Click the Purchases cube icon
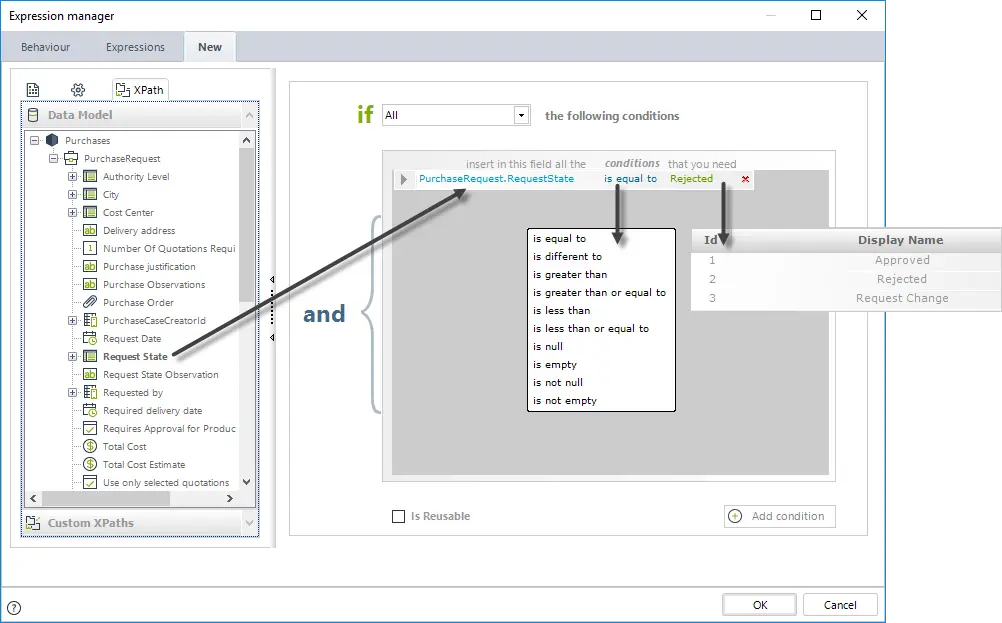 coord(52,140)
